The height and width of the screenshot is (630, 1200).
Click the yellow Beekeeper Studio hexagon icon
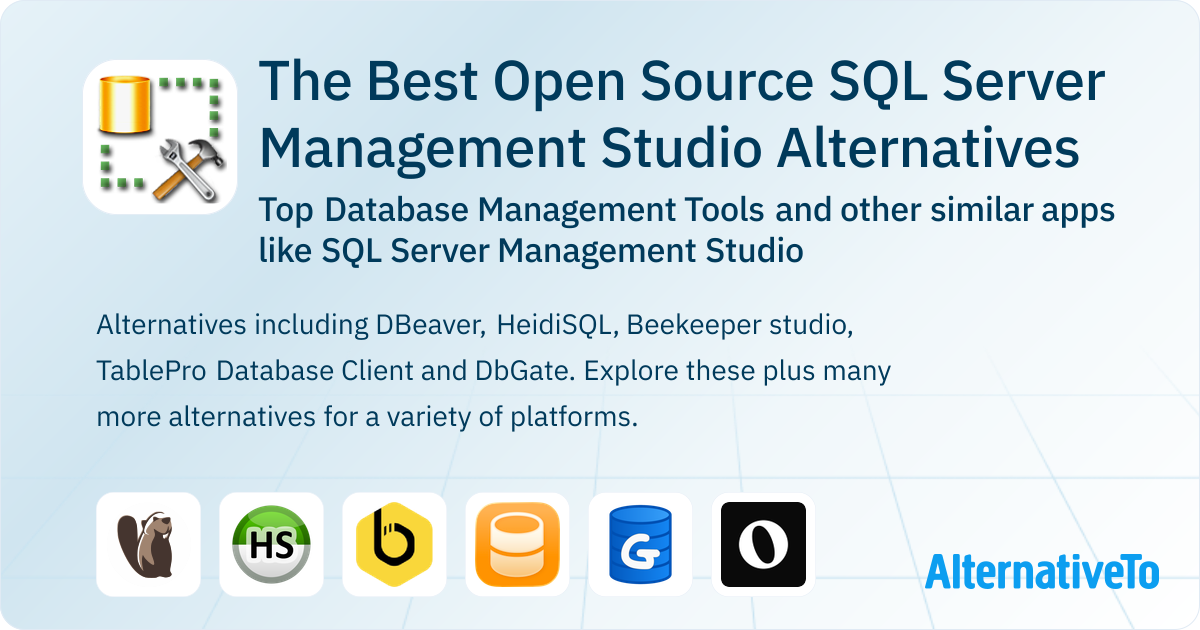[x=394, y=544]
